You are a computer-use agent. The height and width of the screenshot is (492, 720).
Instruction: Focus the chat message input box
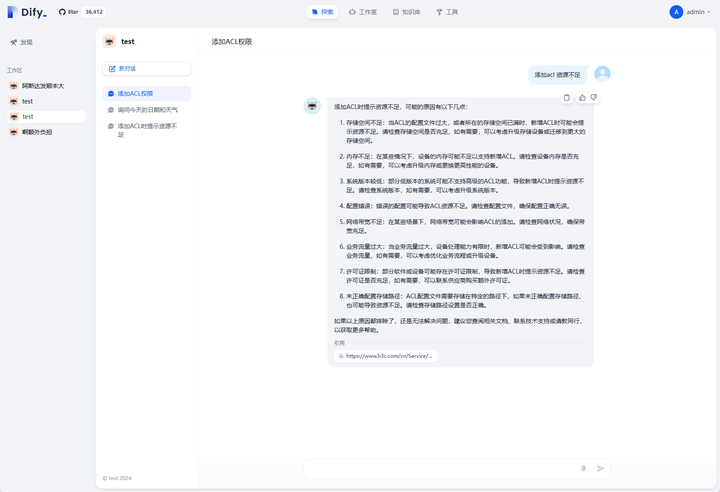point(441,468)
